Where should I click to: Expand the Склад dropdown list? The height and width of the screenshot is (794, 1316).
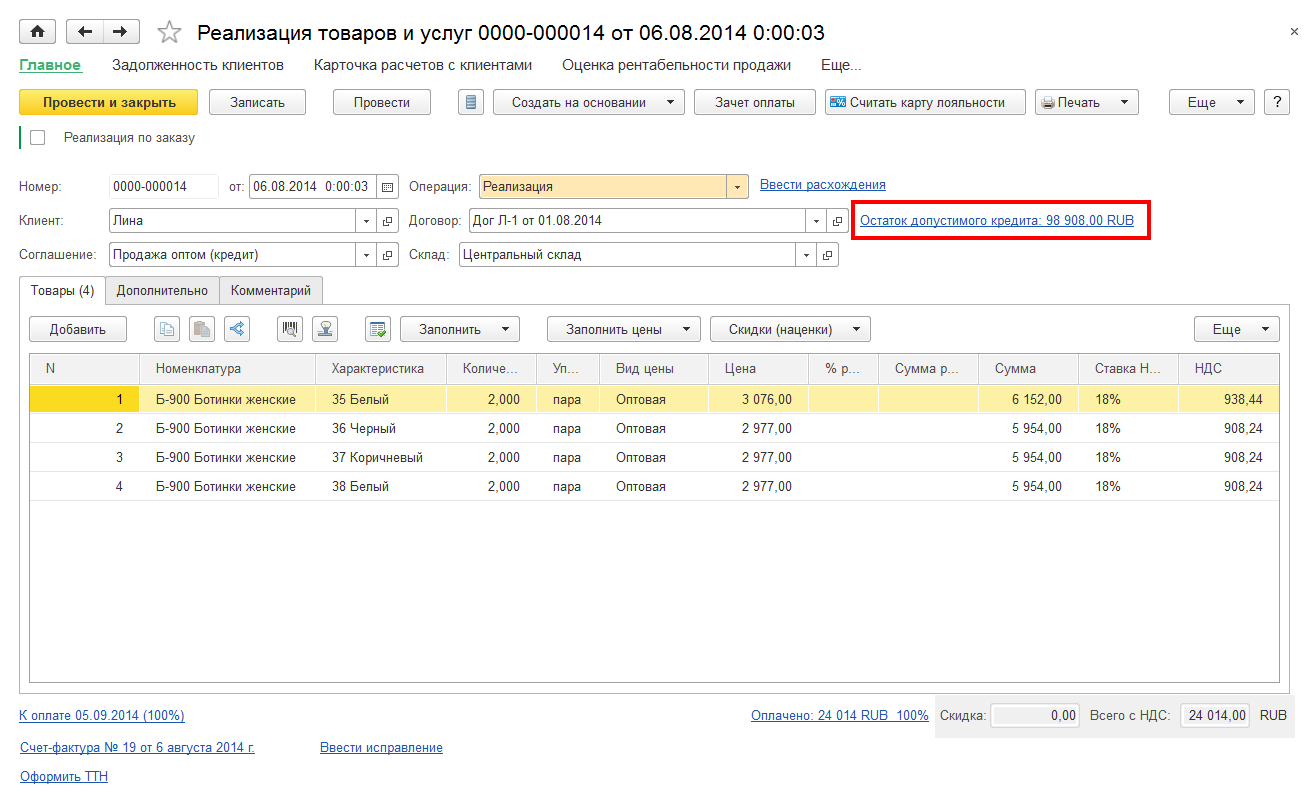[806, 255]
